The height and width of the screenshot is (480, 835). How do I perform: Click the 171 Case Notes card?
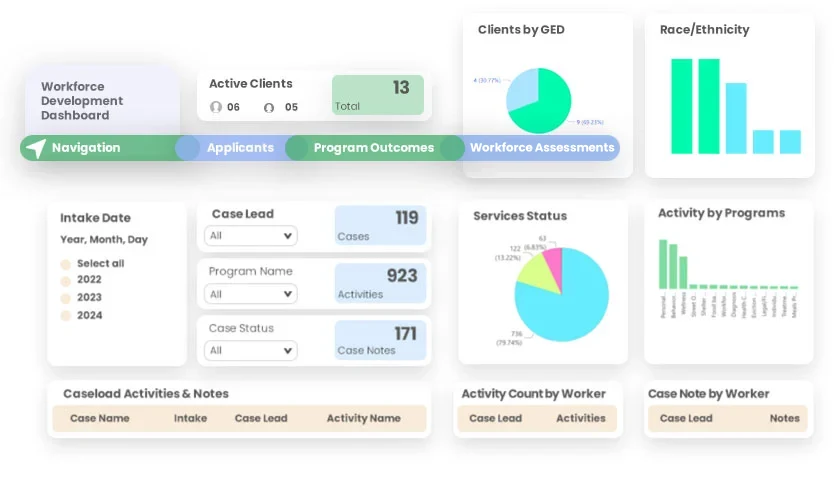pos(380,340)
